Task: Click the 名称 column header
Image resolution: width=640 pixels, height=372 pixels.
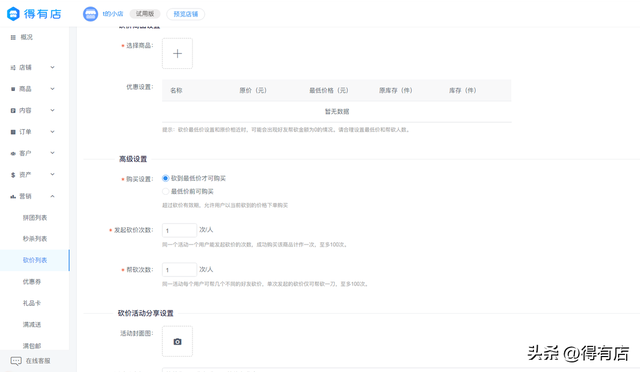Action: coord(176,90)
